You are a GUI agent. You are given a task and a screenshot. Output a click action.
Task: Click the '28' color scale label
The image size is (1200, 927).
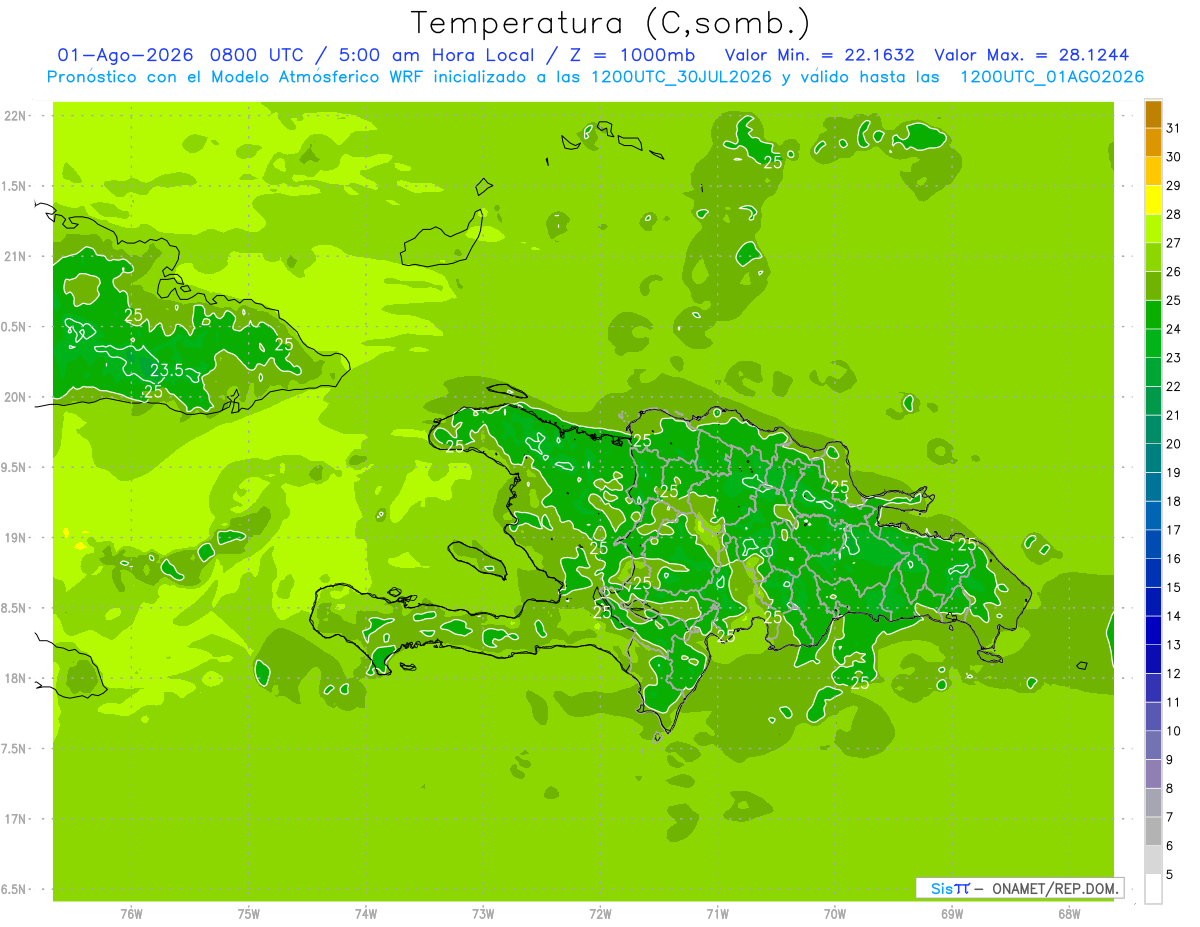[x=1173, y=214]
